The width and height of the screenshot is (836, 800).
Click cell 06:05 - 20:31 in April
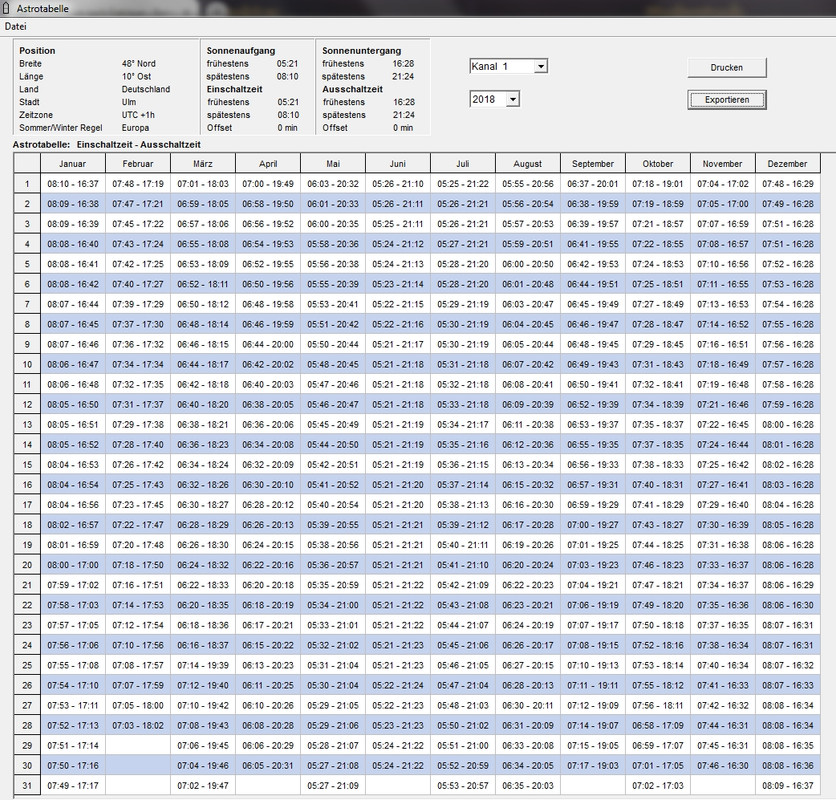pos(268,765)
